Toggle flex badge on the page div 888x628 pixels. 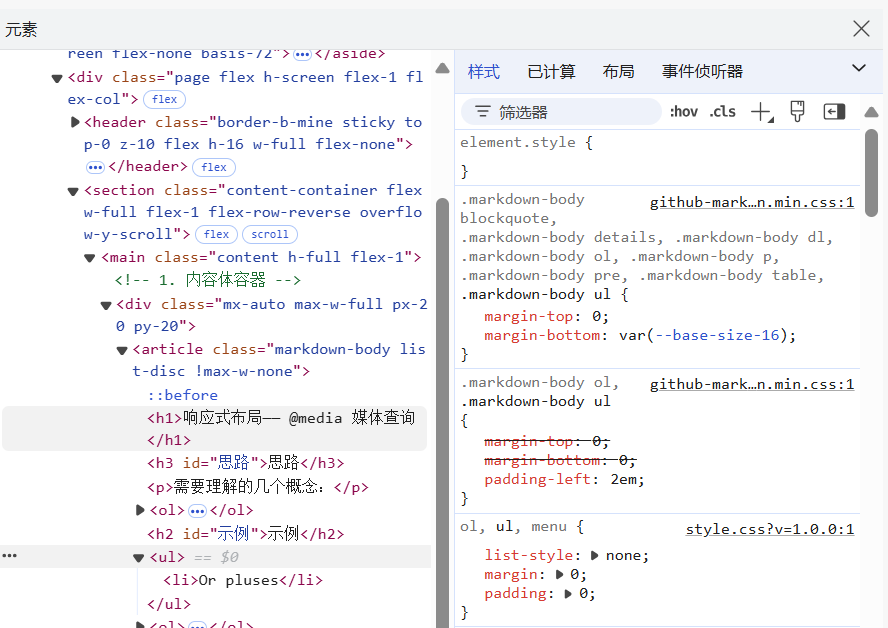pyautogui.click(x=165, y=99)
